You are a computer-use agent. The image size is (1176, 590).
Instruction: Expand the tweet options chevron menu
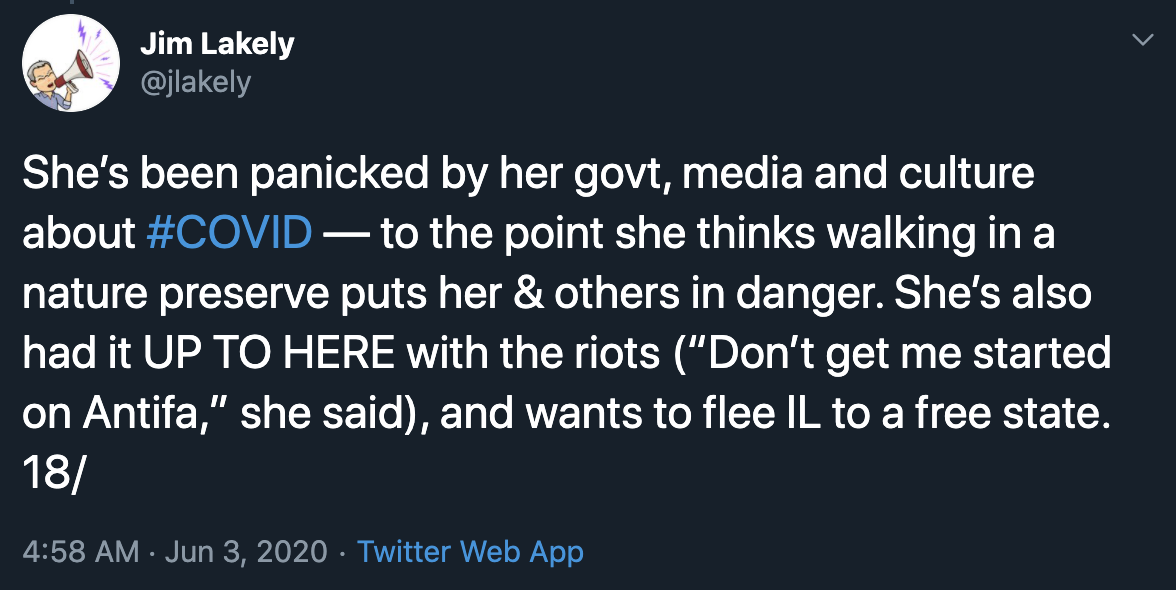pyautogui.click(x=1142, y=40)
